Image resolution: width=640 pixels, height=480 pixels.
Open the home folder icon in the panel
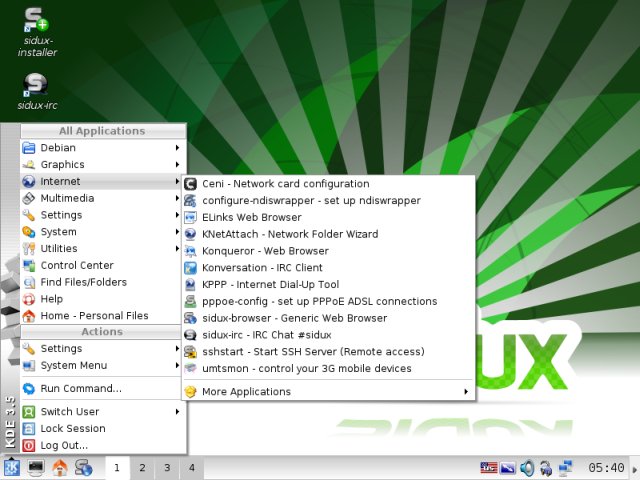60,467
